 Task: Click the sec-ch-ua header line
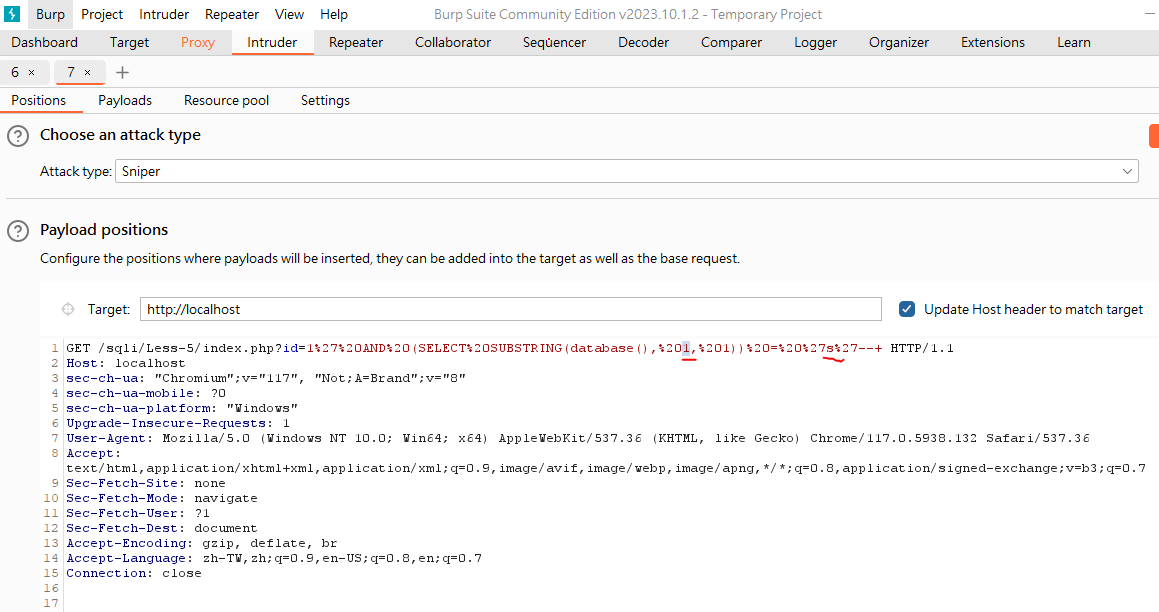[x=266, y=378]
